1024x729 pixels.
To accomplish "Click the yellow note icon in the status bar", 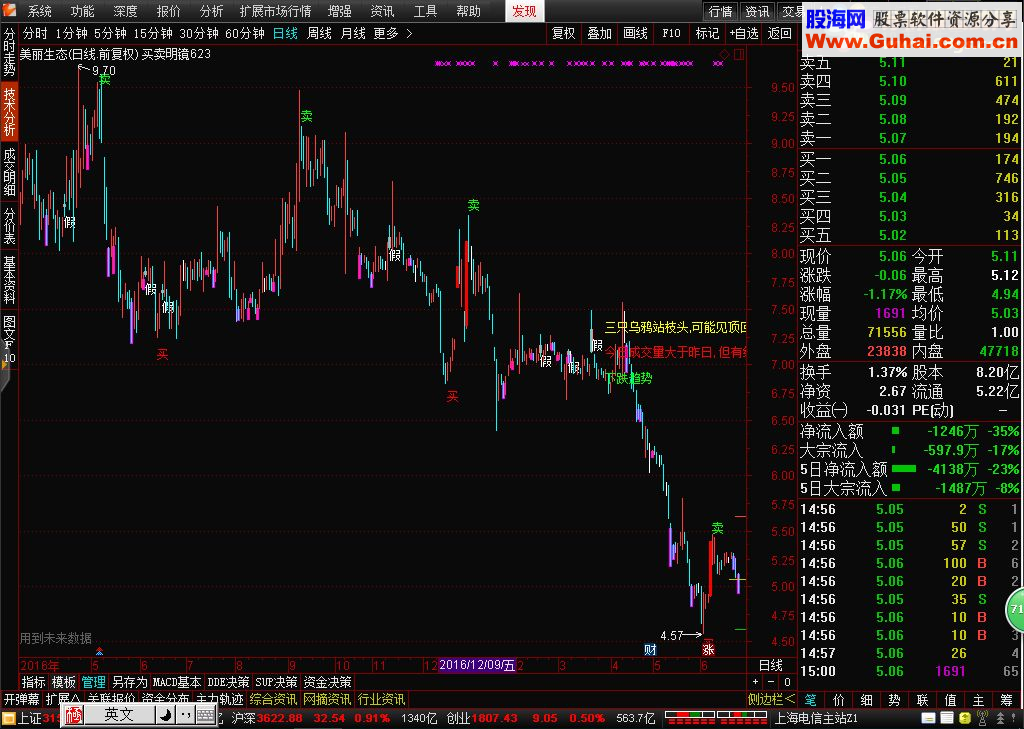I will coord(929,719).
